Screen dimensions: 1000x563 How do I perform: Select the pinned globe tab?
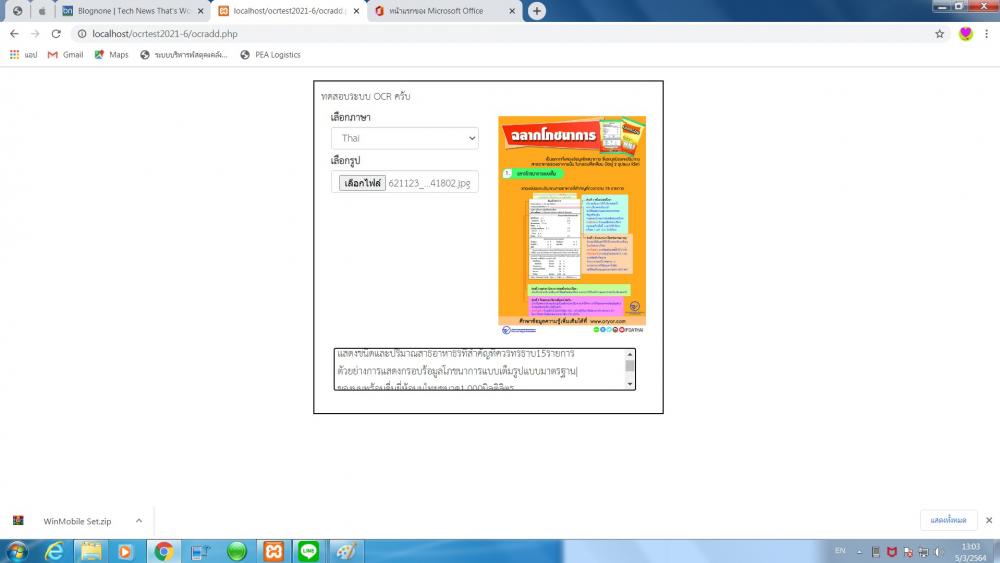coord(17,11)
